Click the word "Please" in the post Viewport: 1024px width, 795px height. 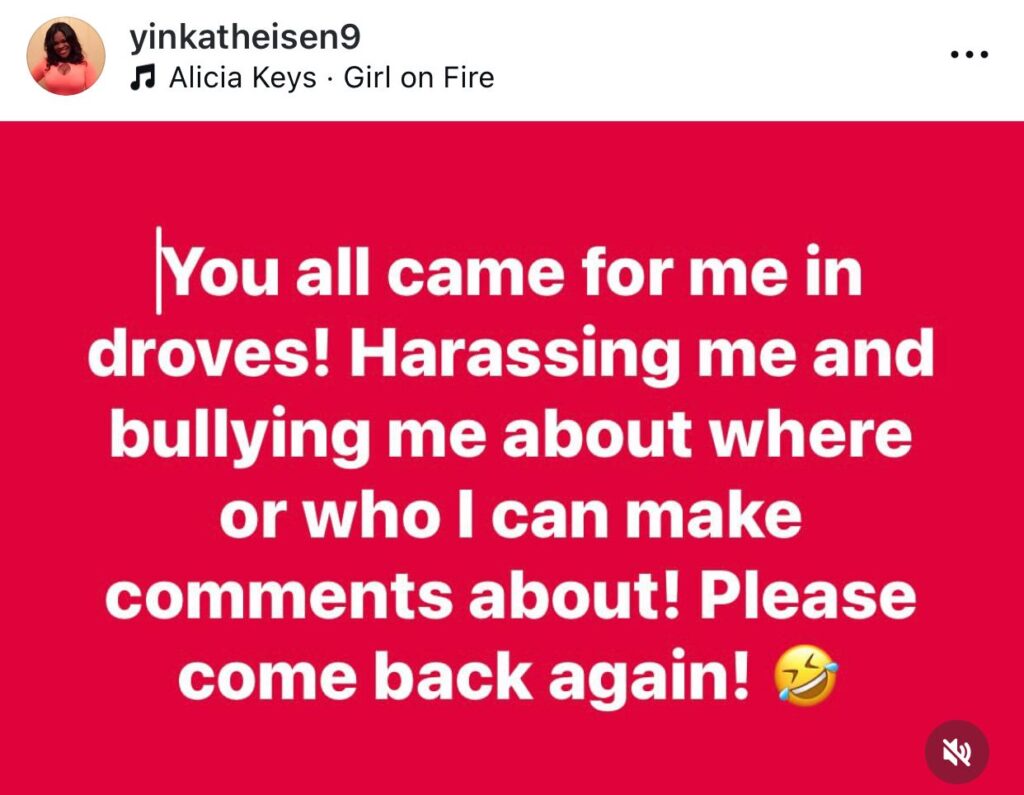808,595
